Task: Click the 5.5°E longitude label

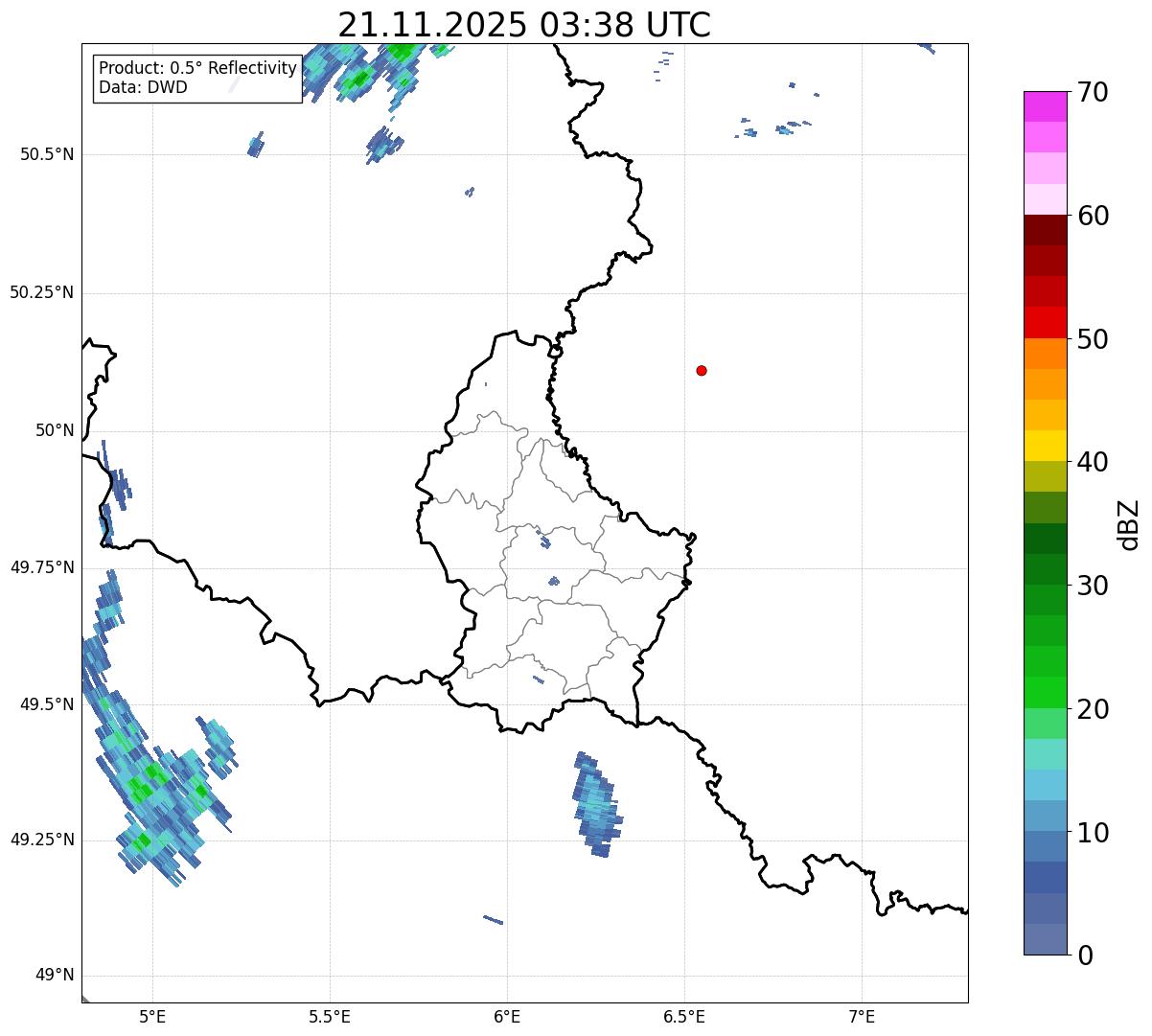Action: tap(330, 1016)
